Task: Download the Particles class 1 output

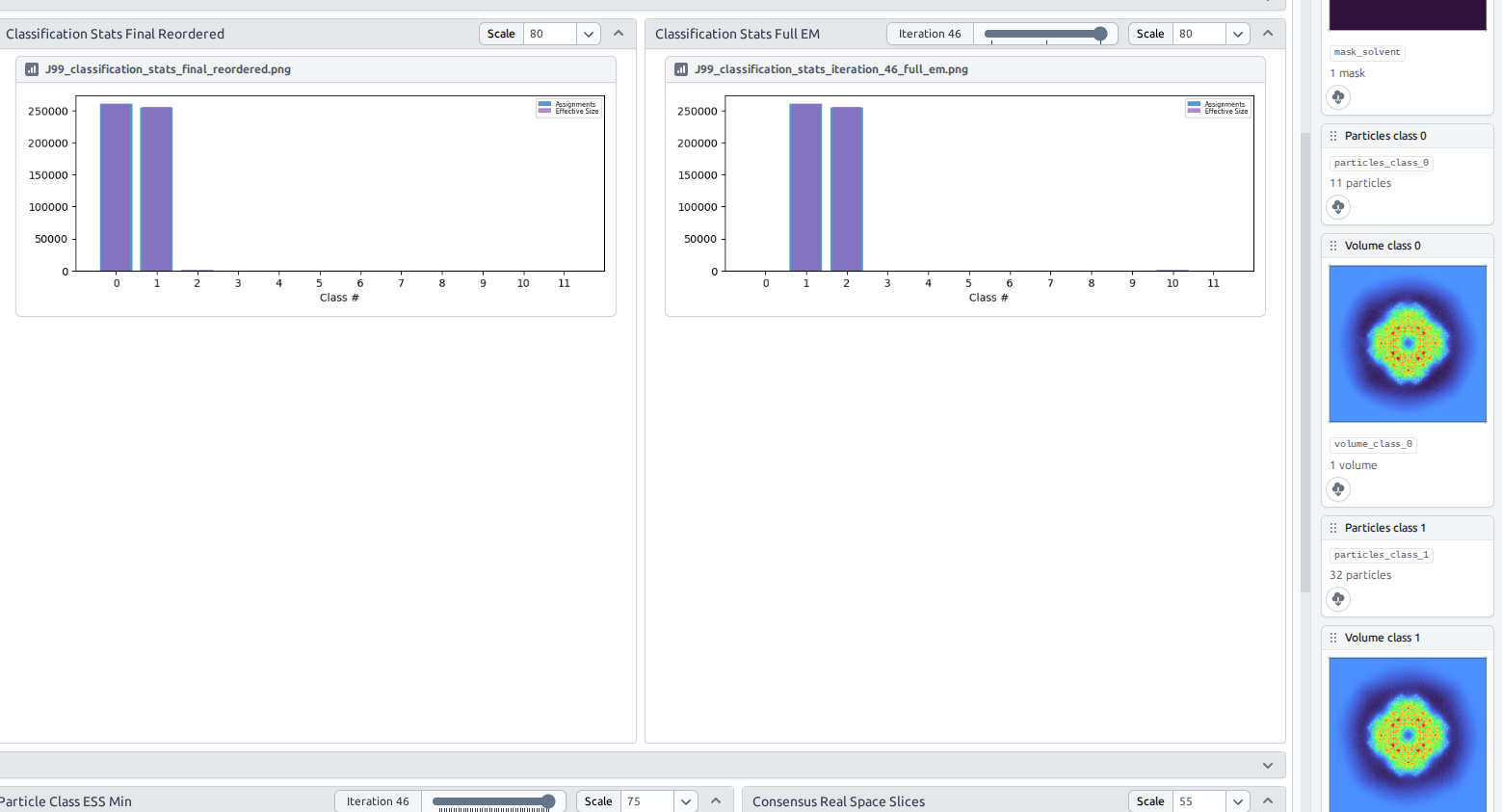Action: click(x=1338, y=599)
